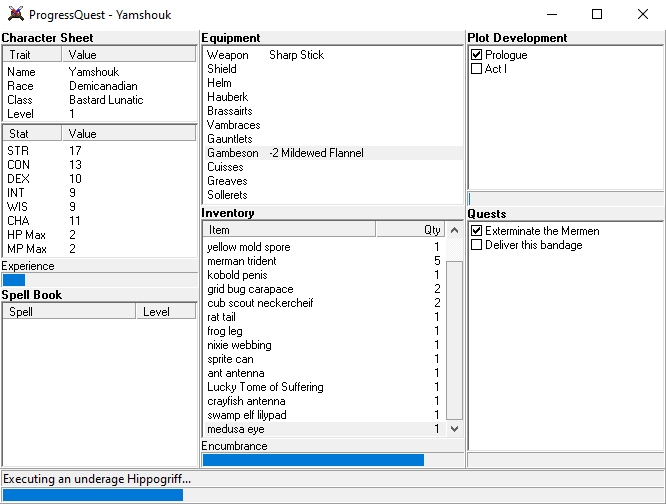
Task: Click the HP Max stat row
Action: click(100, 235)
